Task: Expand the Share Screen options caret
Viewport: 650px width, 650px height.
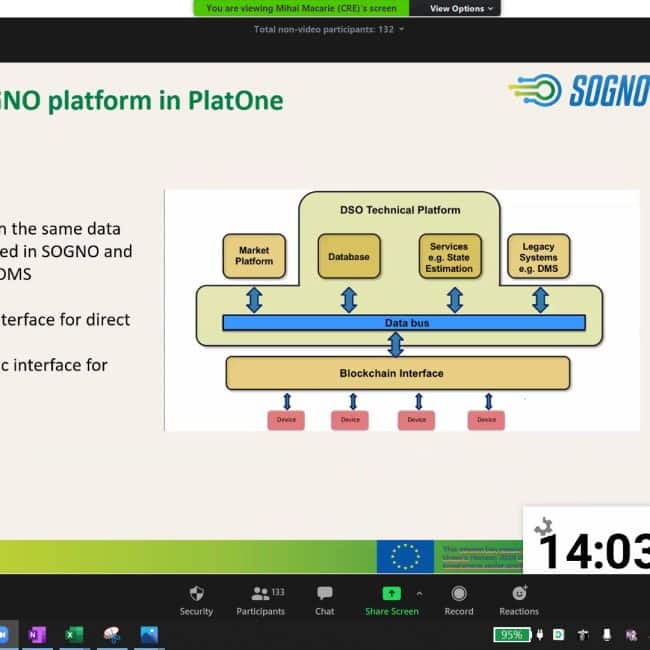Action: coord(419,594)
